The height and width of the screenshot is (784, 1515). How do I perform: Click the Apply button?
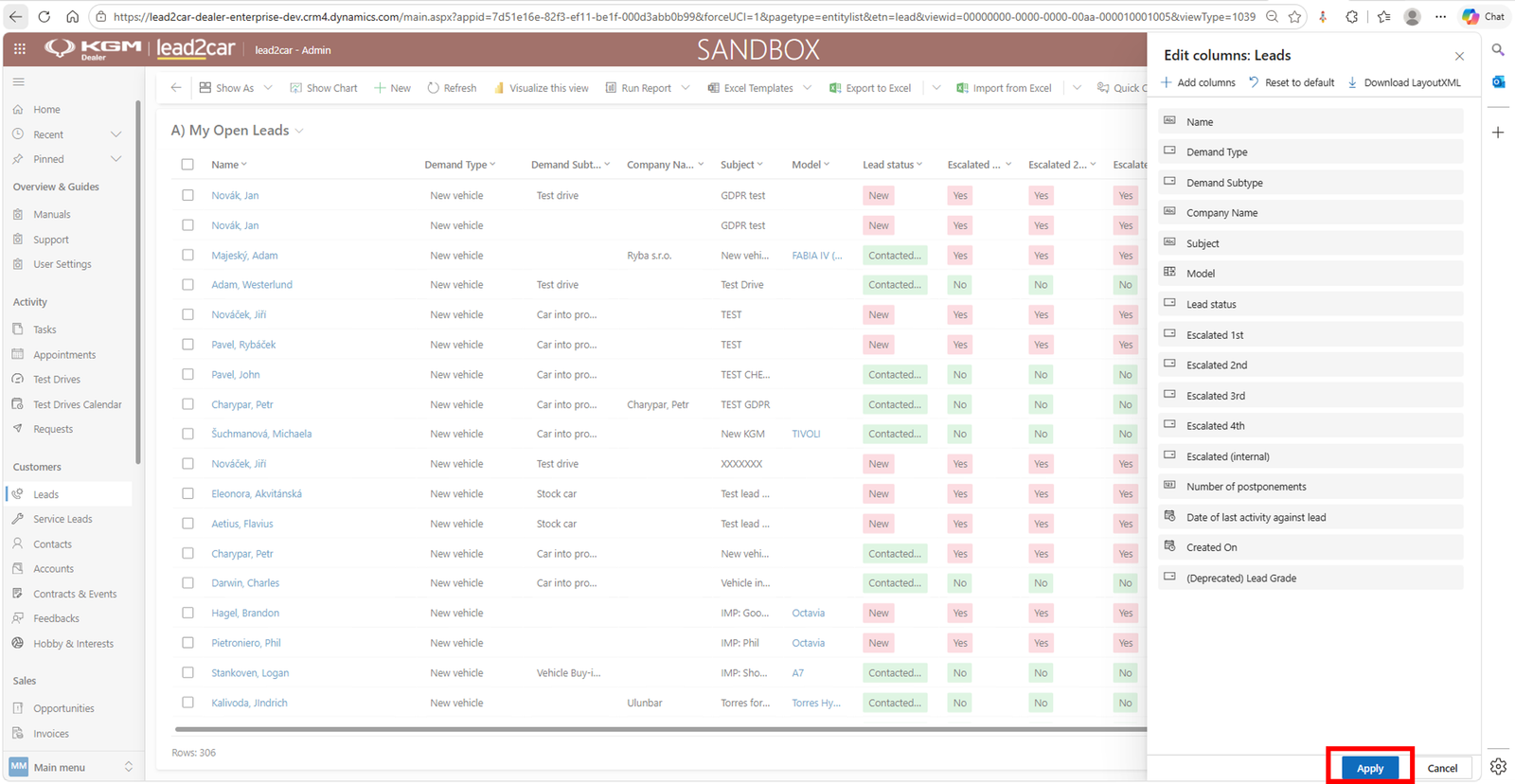tap(1369, 768)
